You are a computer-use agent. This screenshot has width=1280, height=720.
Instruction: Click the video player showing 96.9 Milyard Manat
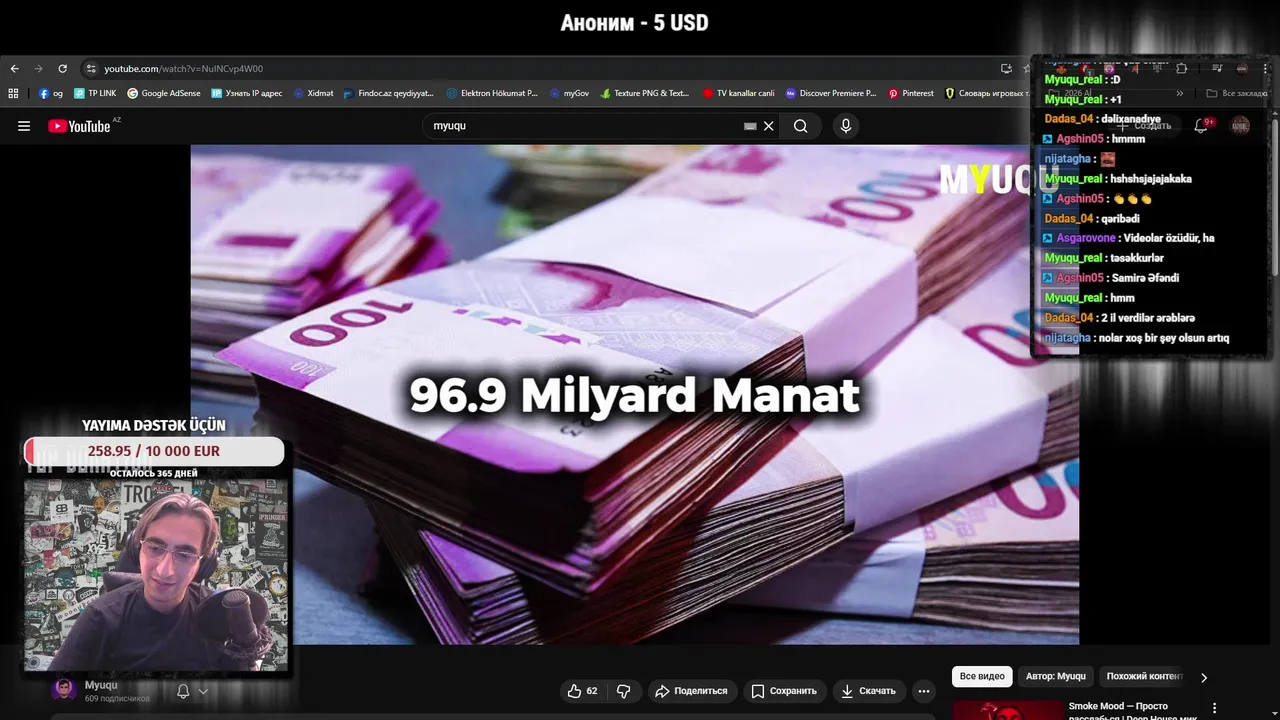[x=635, y=395]
